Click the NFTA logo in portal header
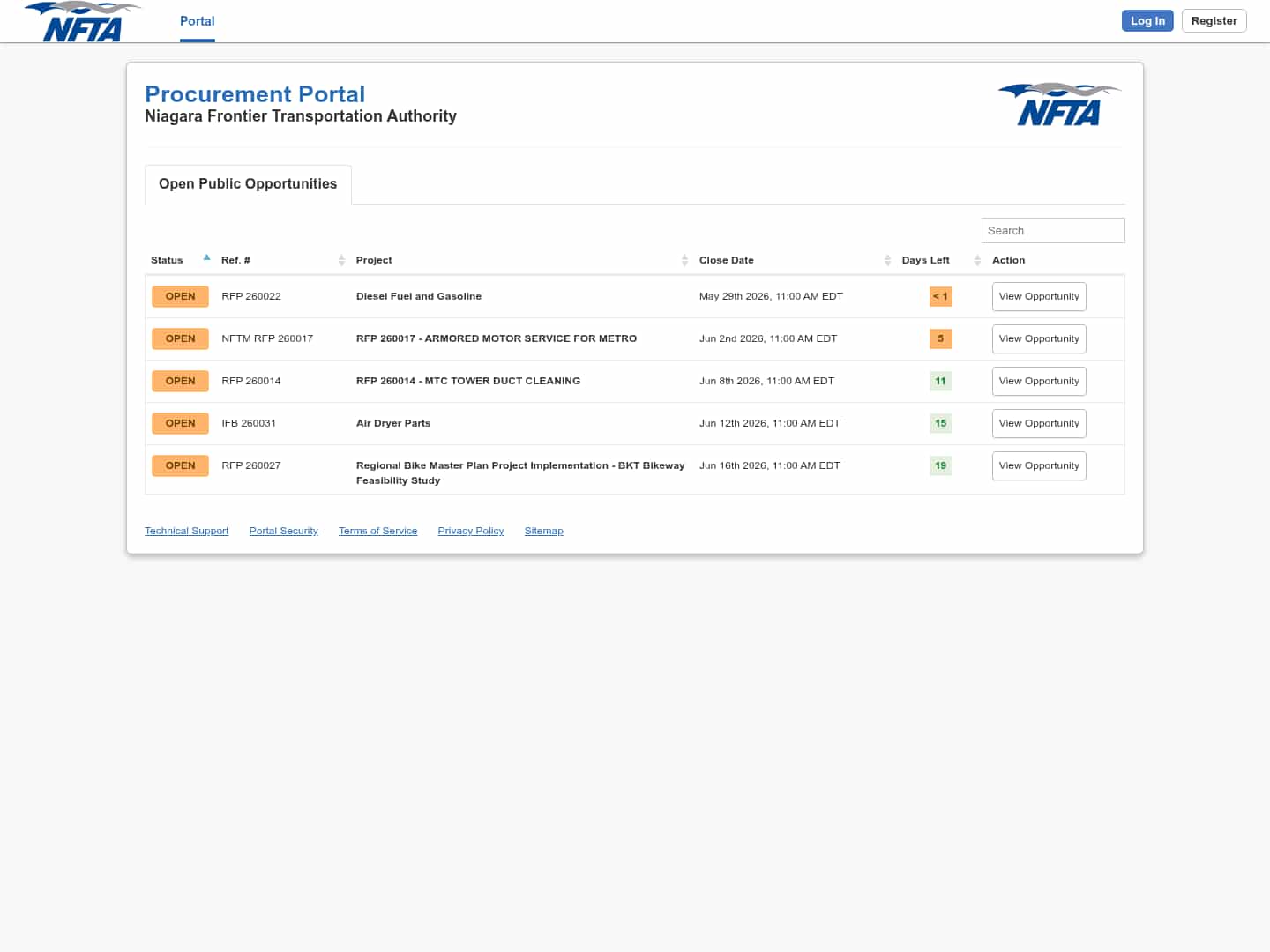Screen dimensions: 1270x952 [1059, 105]
